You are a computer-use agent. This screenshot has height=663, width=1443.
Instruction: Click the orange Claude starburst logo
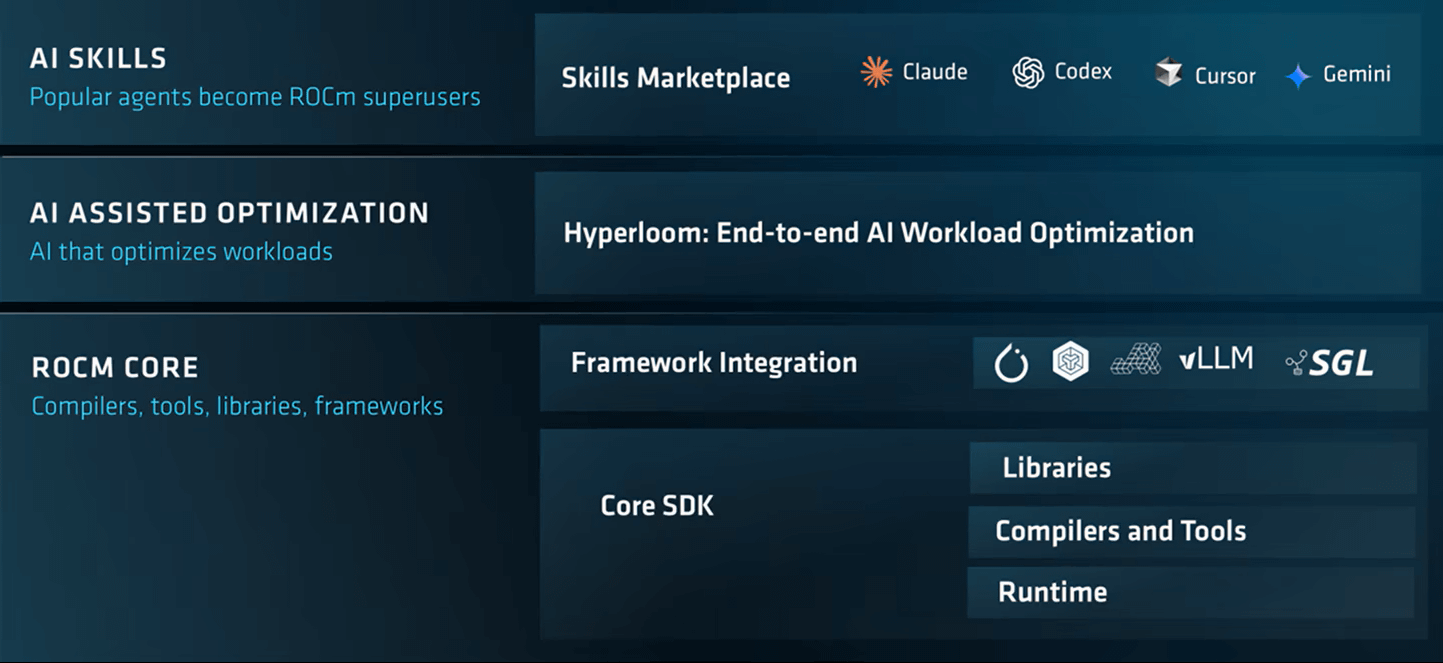pyautogui.click(x=876, y=72)
